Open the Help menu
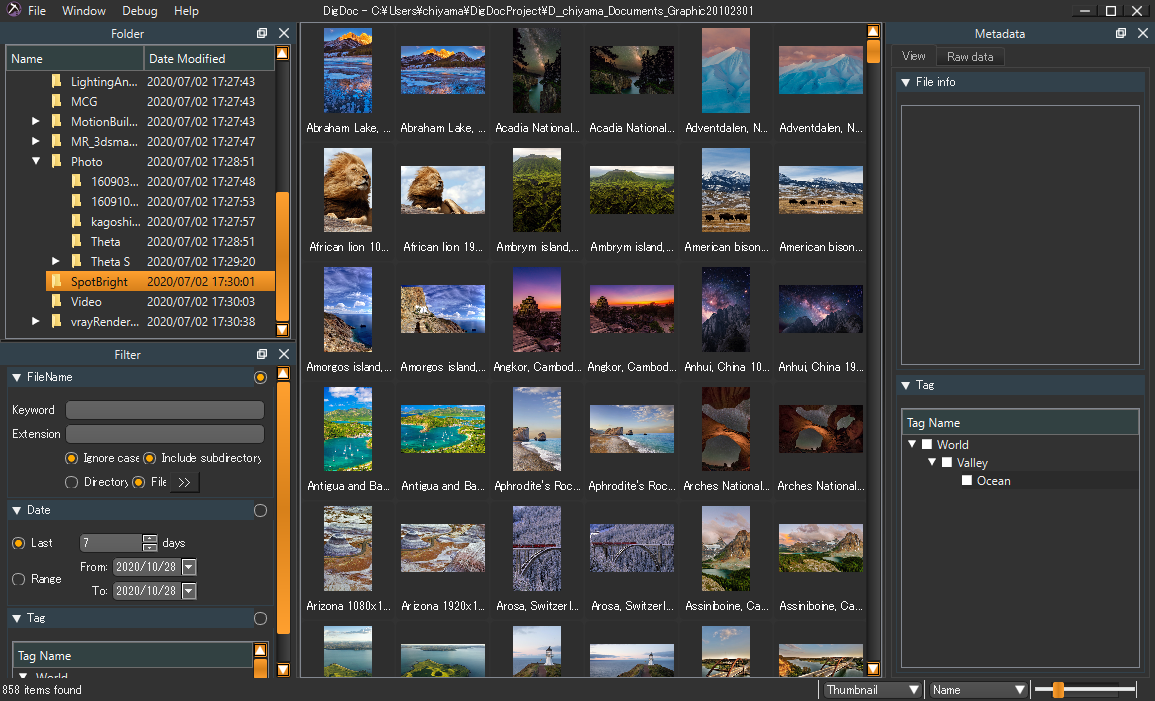The width and height of the screenshot is (1155, 701). click(186, 10)
